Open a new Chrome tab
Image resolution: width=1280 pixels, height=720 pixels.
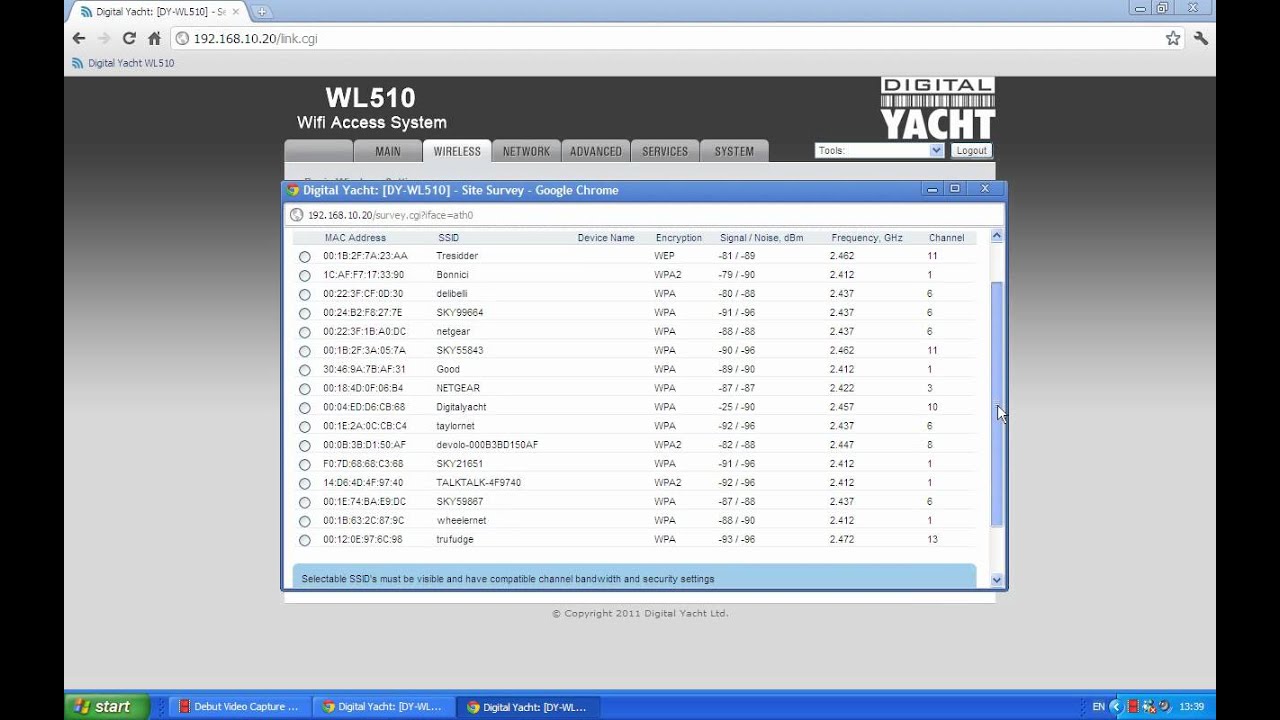tap(262, 12)
